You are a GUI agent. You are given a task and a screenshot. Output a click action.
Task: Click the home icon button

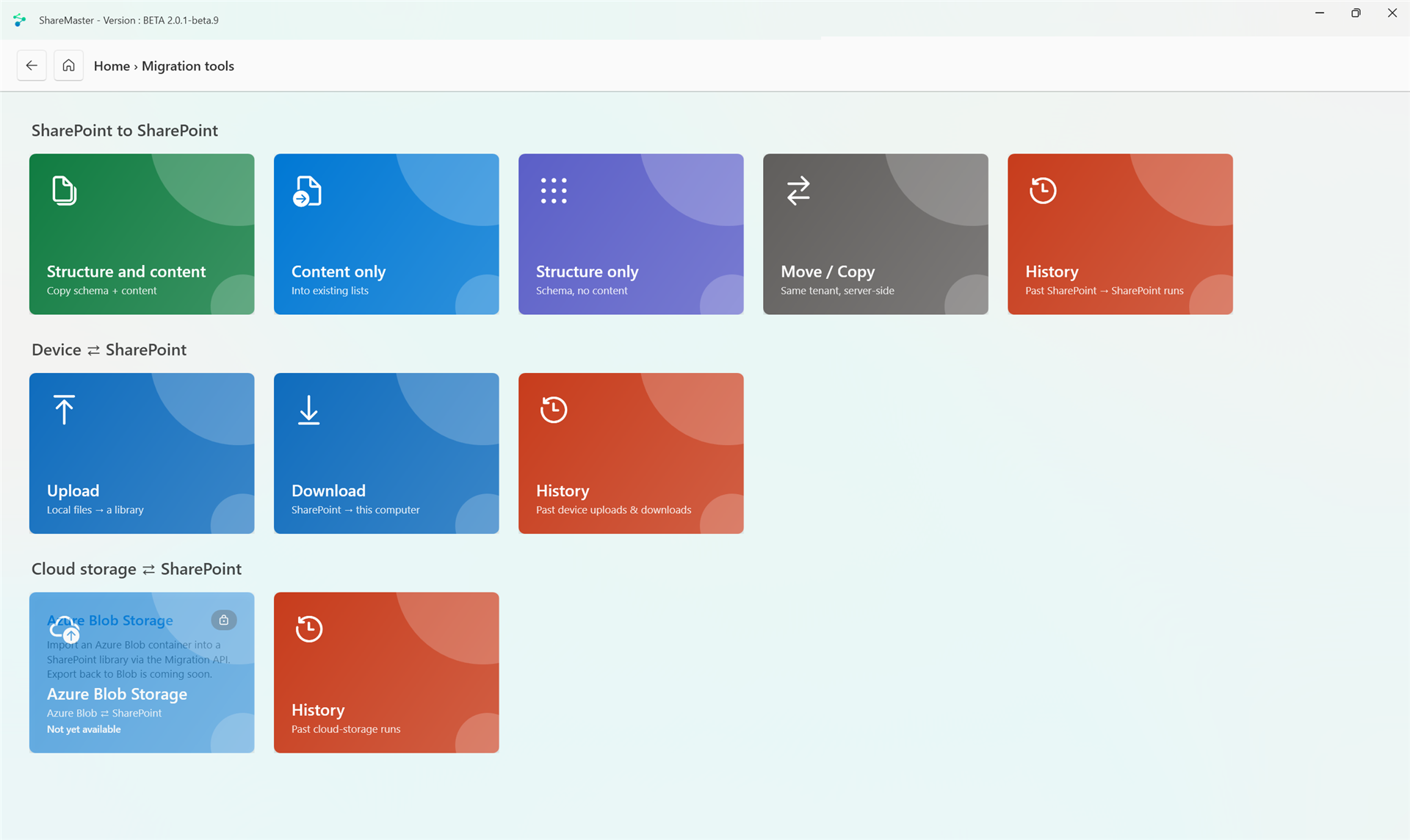[68, 65]
